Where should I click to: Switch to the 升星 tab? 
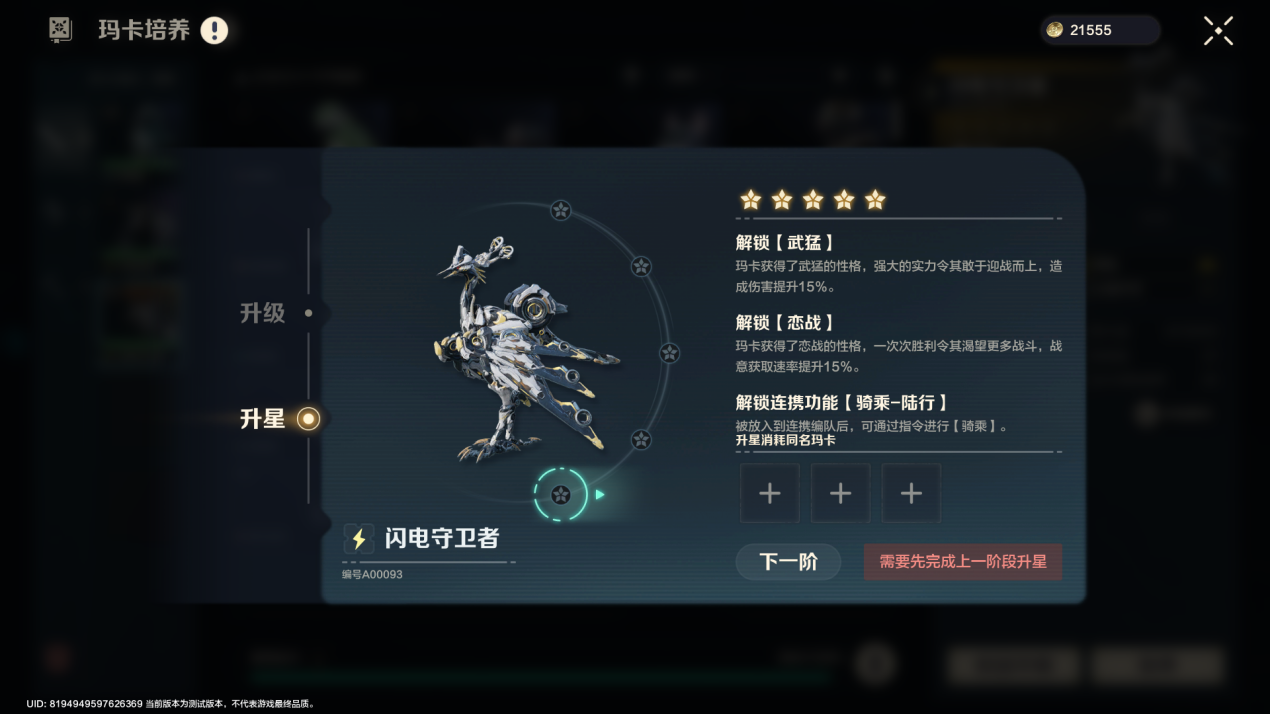pos(262,419)
